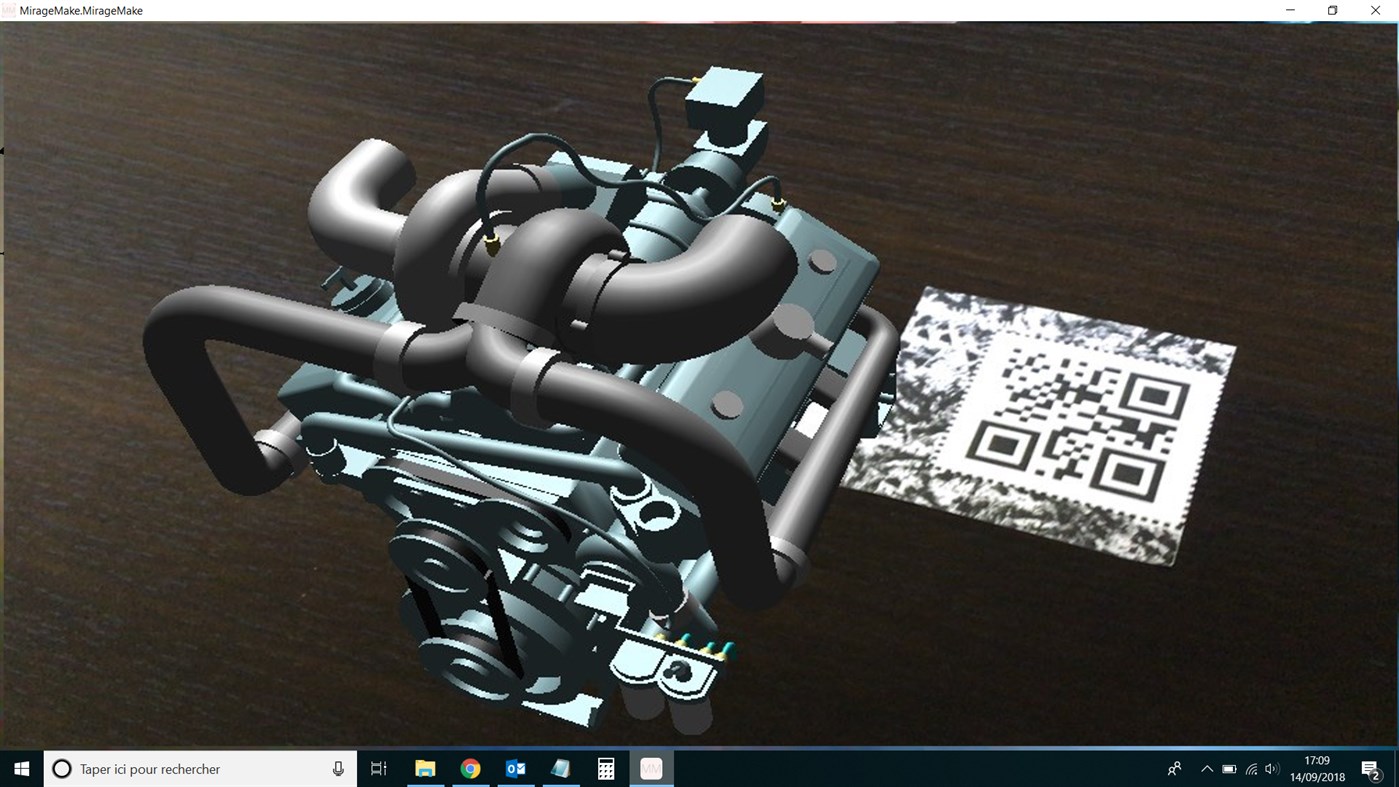Activate the microphone voice search icon
The image size is (1399, 787).
[x=338, y=769]
